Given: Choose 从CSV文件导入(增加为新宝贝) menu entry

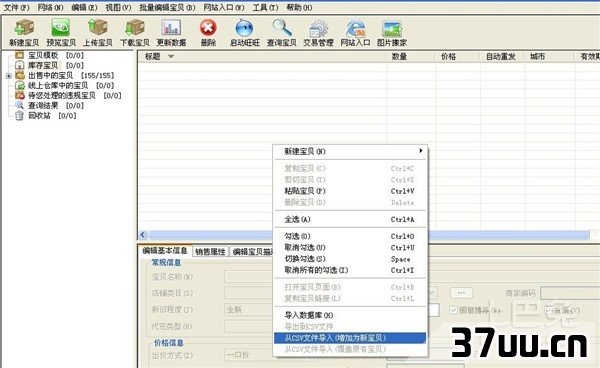Looking at the screenshot, I should coord(350,338).
